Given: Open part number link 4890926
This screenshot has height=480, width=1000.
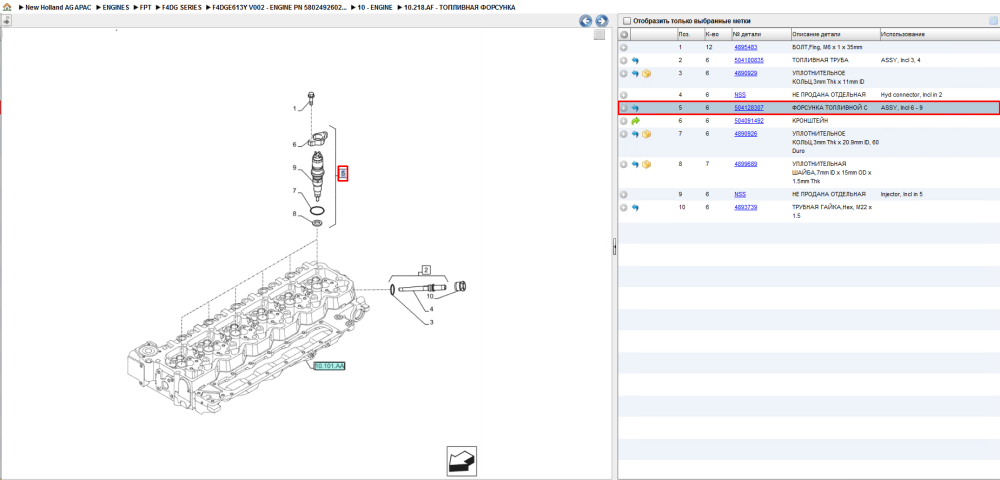Looking at the screenshot, I should pyautogui.click(x=746, y=134).
